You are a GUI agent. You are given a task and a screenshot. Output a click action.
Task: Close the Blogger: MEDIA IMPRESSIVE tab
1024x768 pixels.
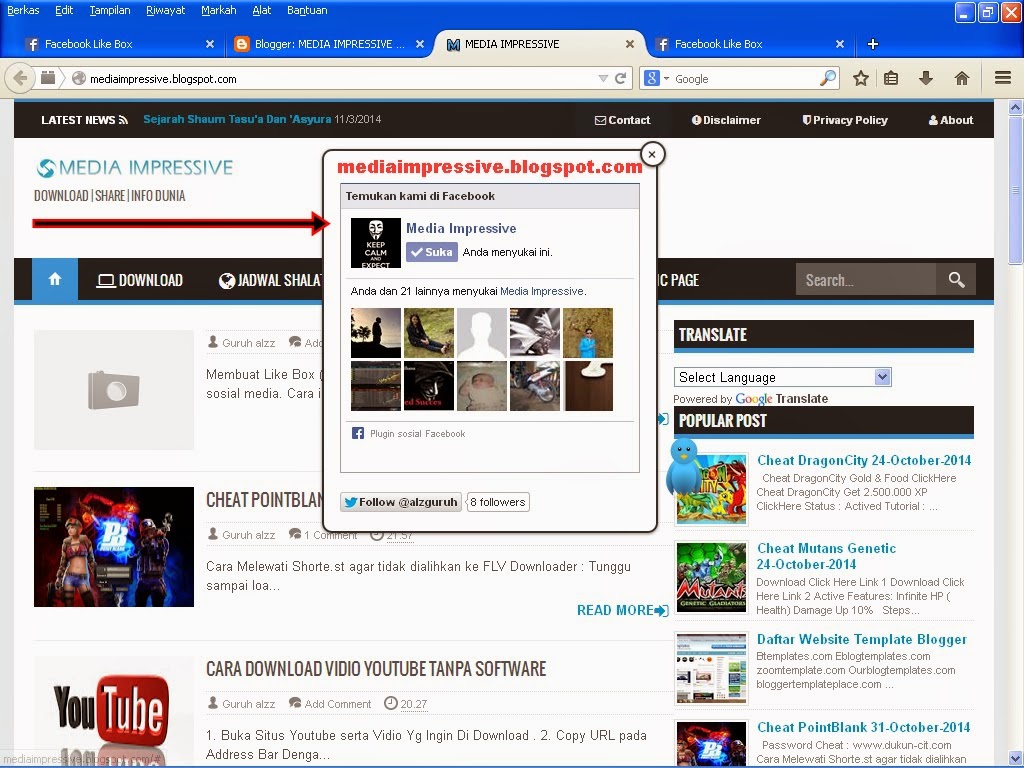[420, 44]
